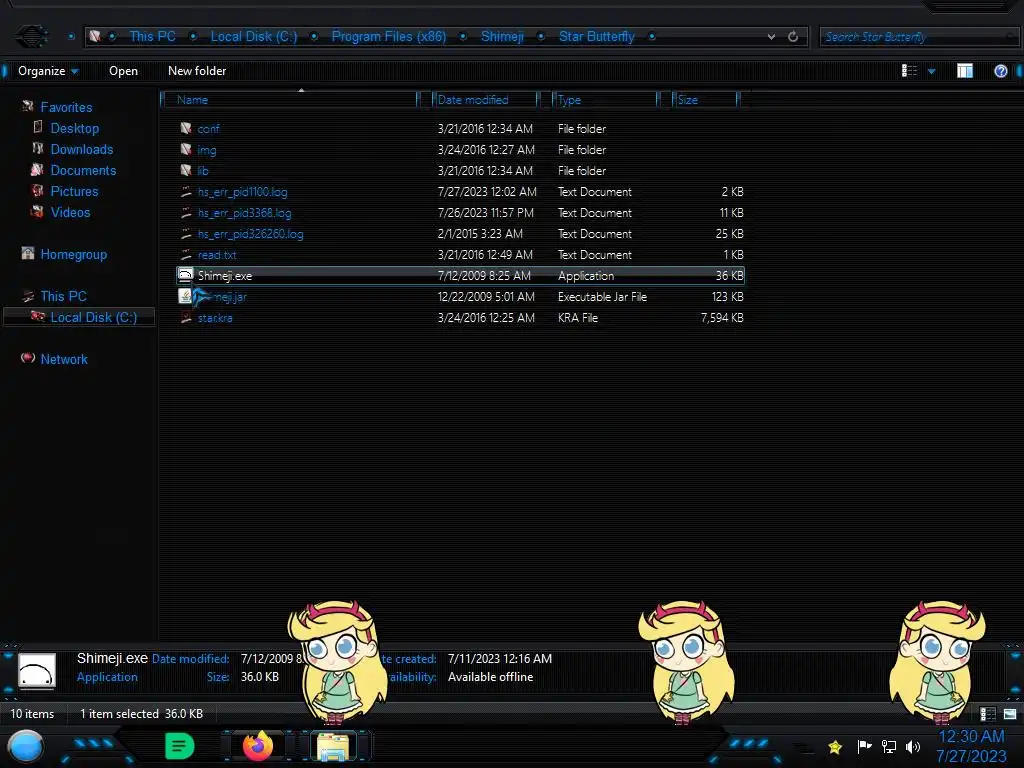Click the File Explorer taskbar icon

(332, 746)
